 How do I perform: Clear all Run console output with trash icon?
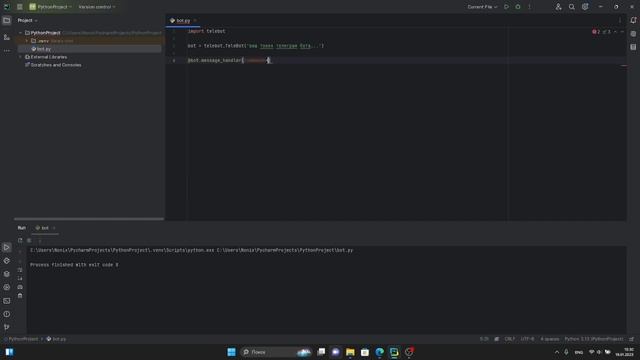[x=20, y=296]
